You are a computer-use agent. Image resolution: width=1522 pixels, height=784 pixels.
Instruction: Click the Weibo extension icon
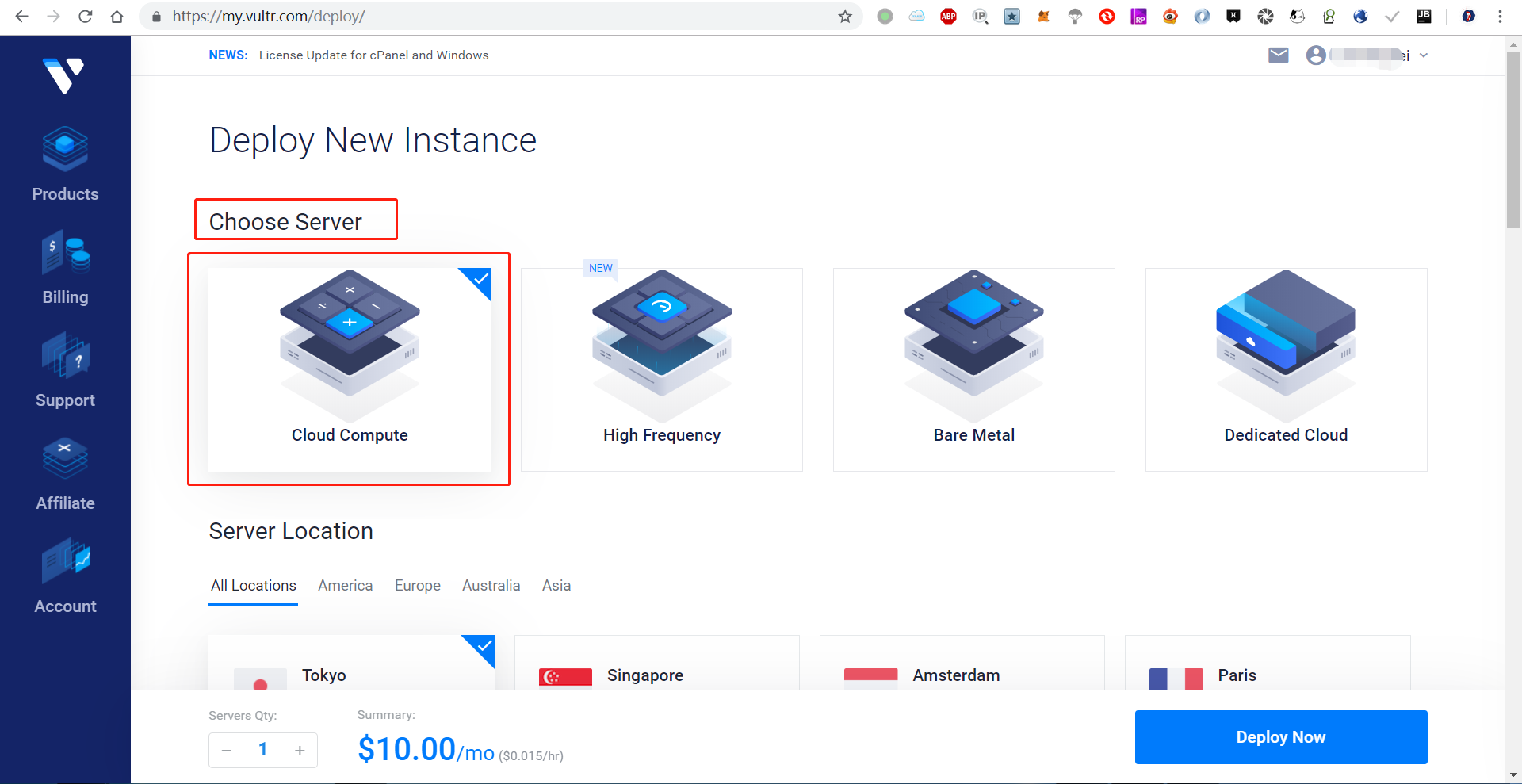tap(1170, 17)
